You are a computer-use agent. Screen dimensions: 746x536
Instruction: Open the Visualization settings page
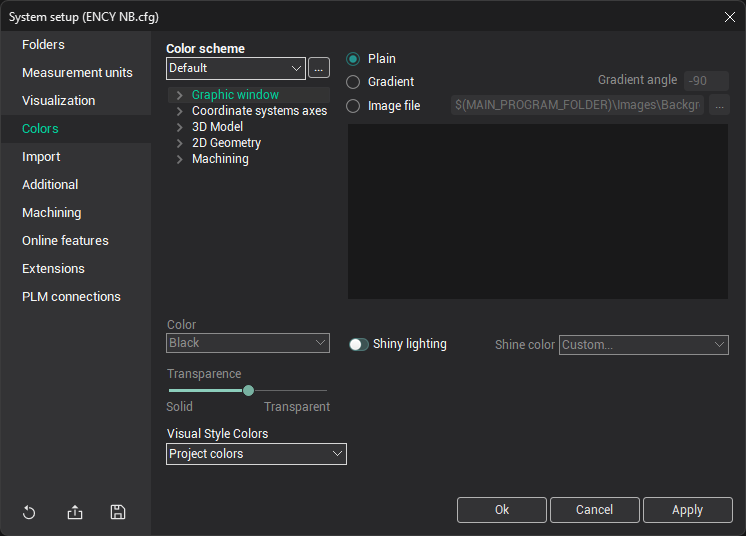[x=59, y=100]
